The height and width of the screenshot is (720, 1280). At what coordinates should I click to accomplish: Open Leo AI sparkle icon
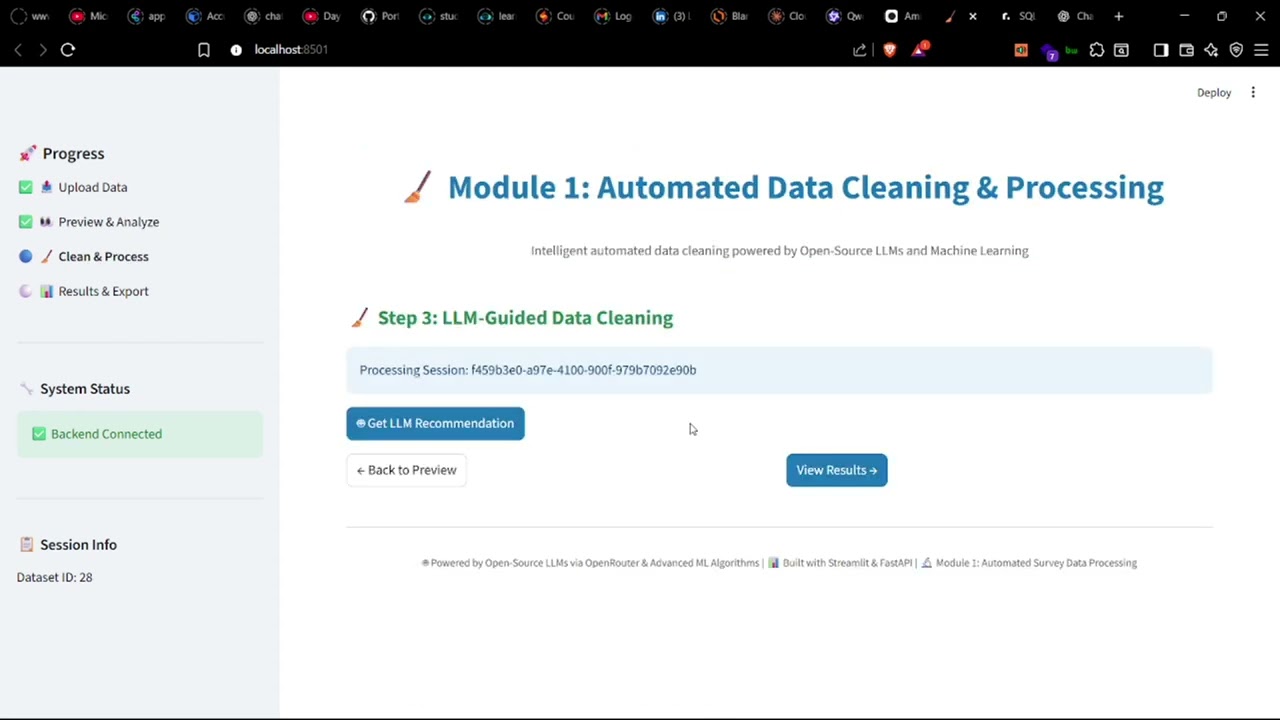tap(1211, 50)
